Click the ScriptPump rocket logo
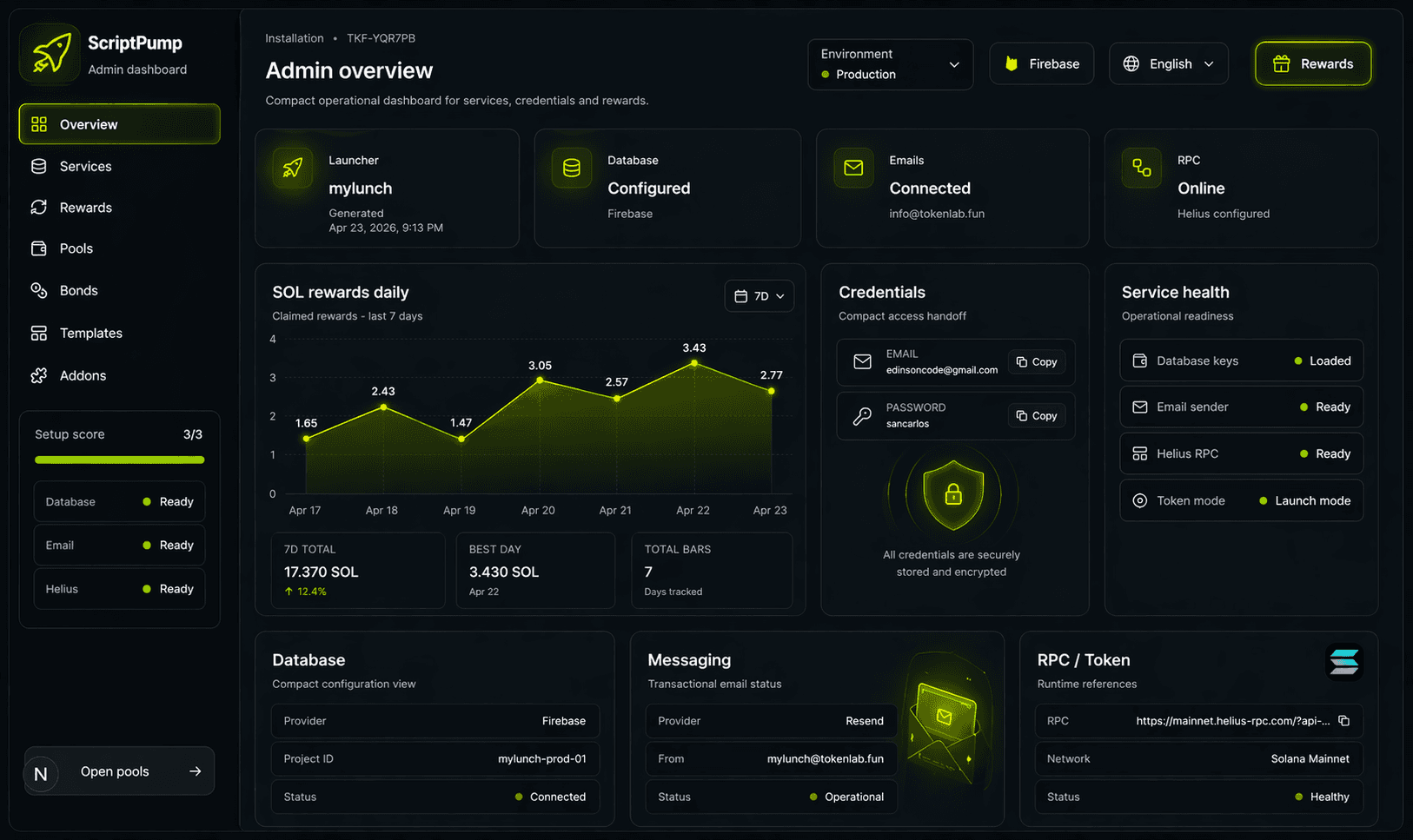This screenshot has height=840, width=1413. click(x=51, y=54)
